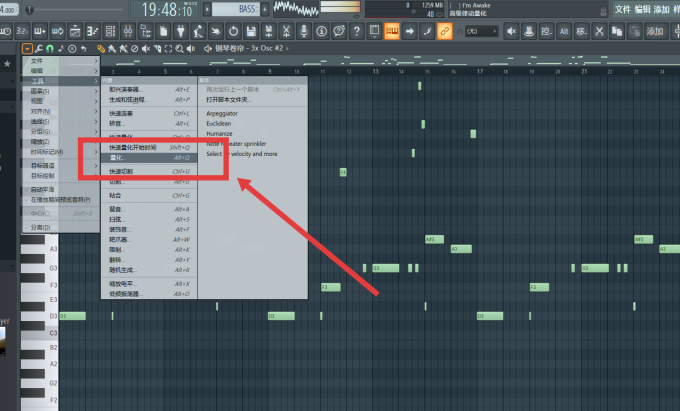
Task: Click the highlighted orange piano keyboard icon
Action: coord(392,31)
